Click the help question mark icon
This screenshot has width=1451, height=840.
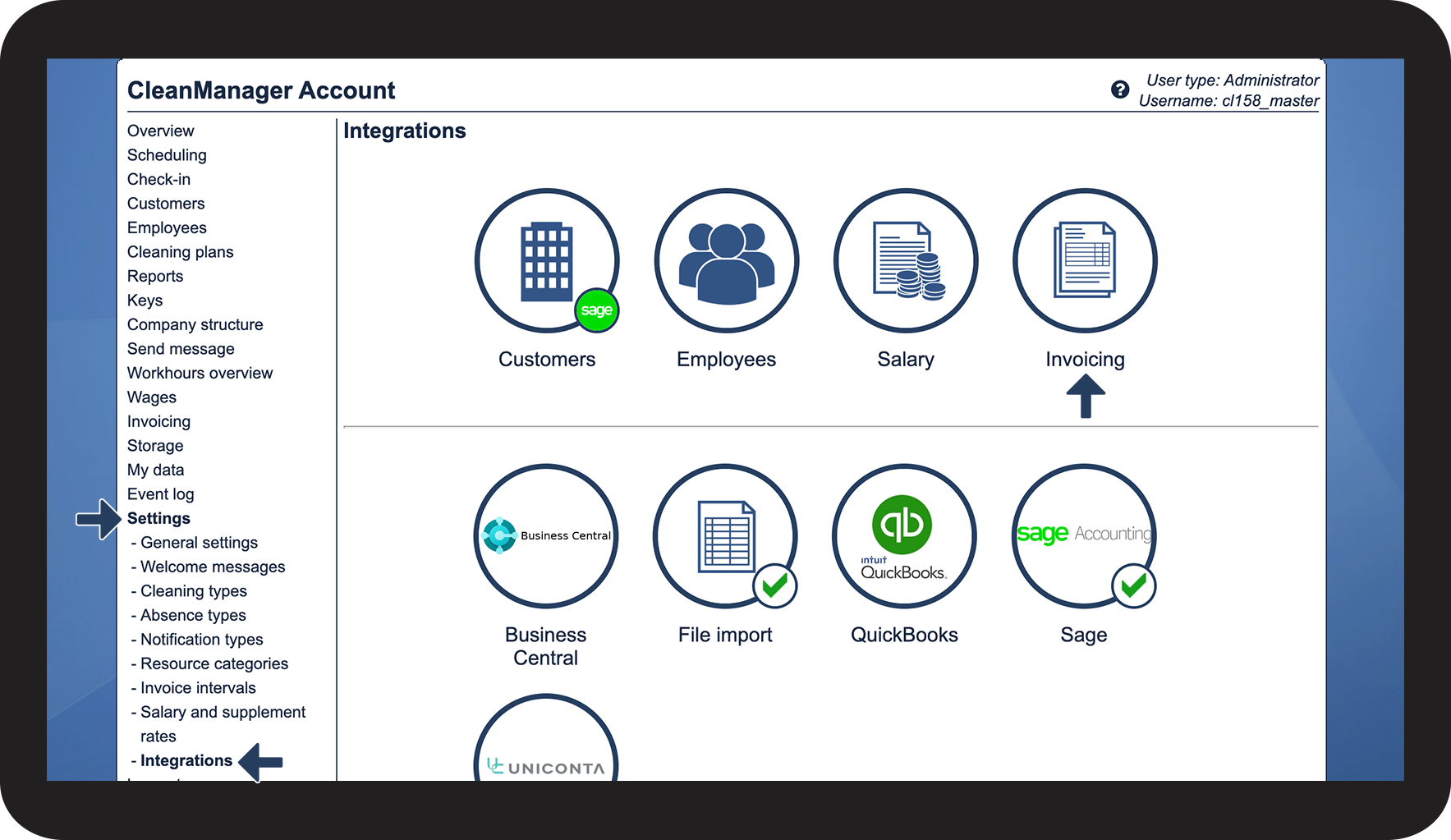pyautogui.click(x=1120, y=90)
